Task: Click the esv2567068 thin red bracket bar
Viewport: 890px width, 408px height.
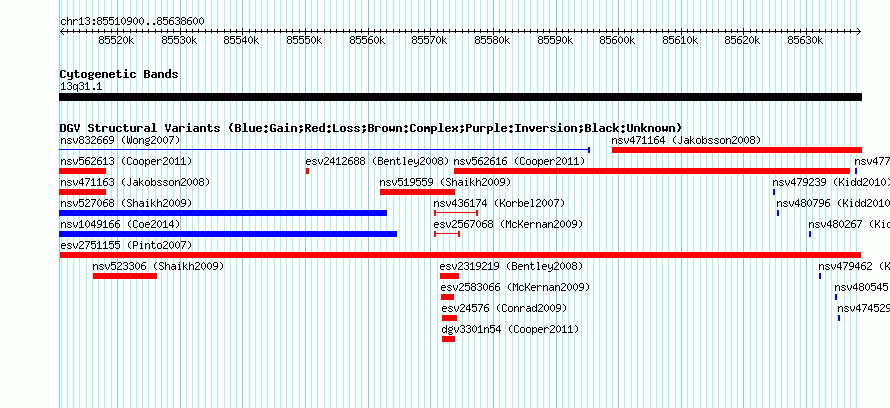Action: click(447, 234)
